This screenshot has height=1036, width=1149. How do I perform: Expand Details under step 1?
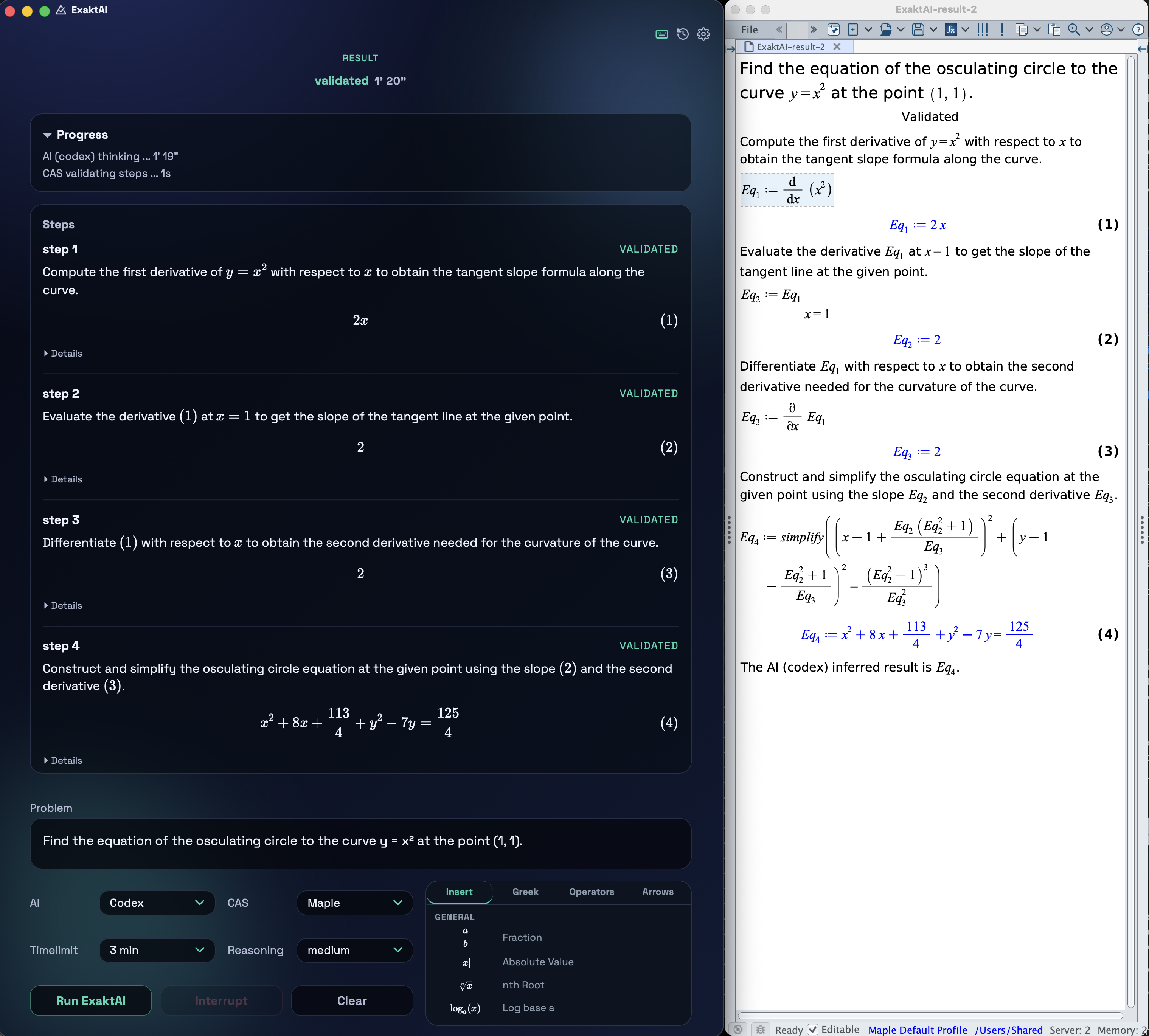tap(63, 354)
